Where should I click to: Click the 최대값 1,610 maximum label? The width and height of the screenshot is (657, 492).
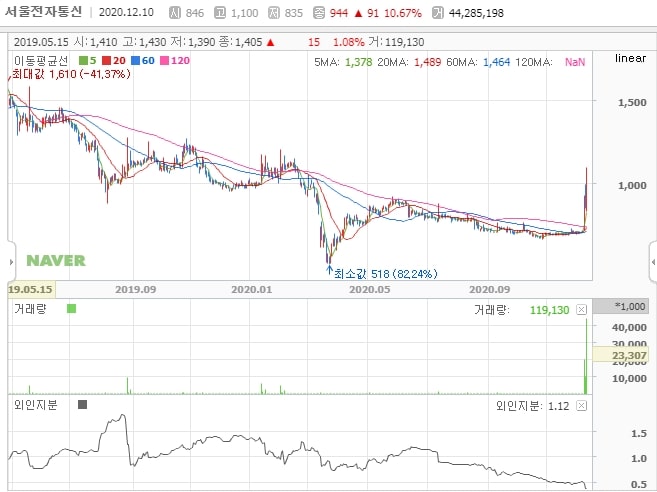pyautogui.click(x=71, y=74)
